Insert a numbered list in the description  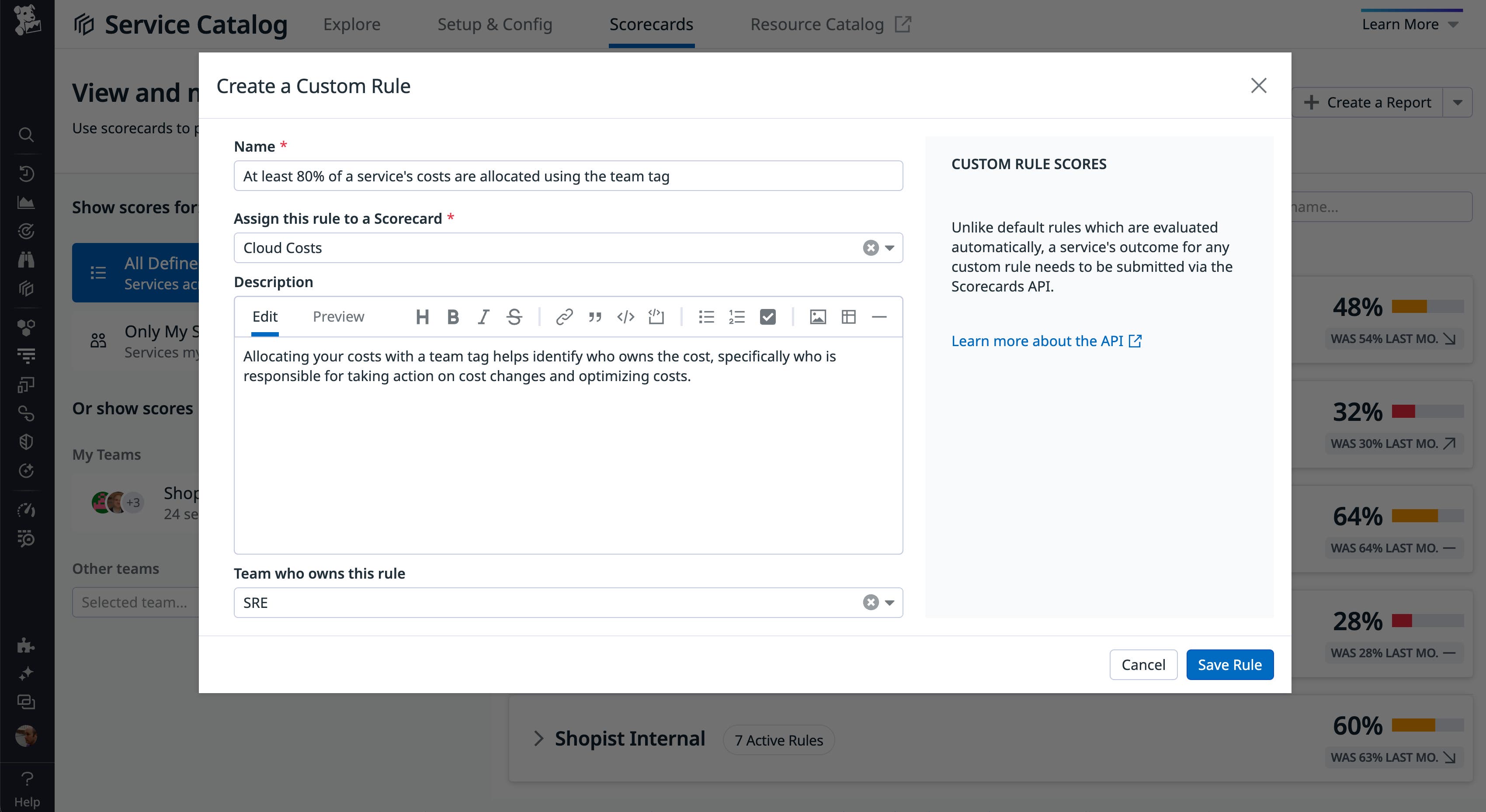pyautogui.click(x=736, y=316)
